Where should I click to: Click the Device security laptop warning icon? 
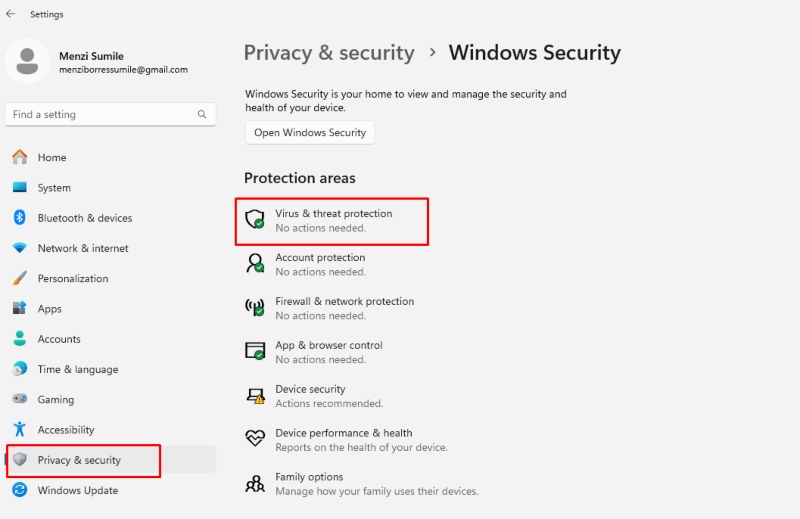tap(255, 396)
